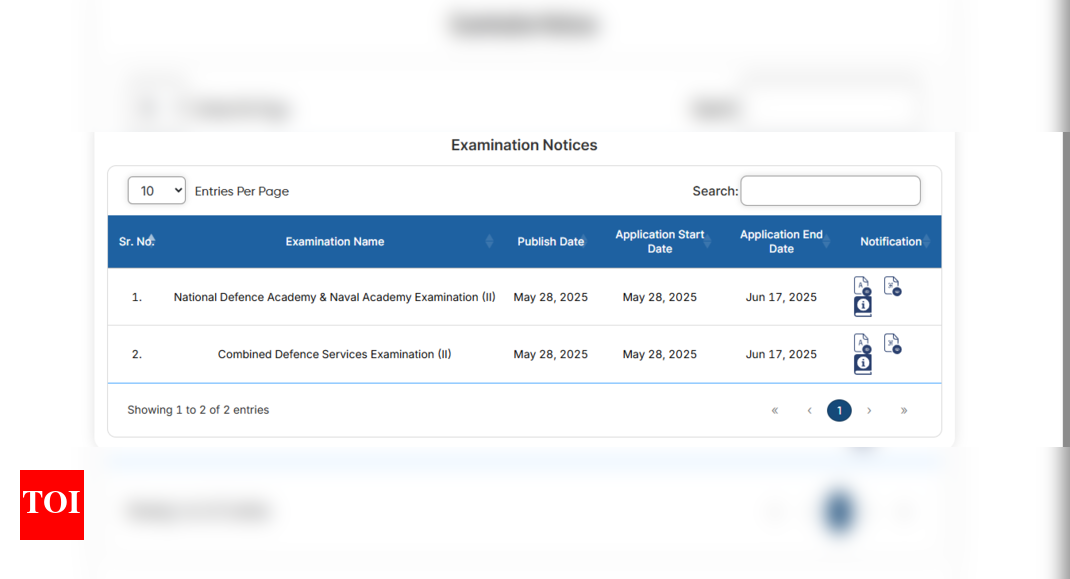Sort by Publish Date column header
Screen dimensions: 1070x579
tap(550, 241)
